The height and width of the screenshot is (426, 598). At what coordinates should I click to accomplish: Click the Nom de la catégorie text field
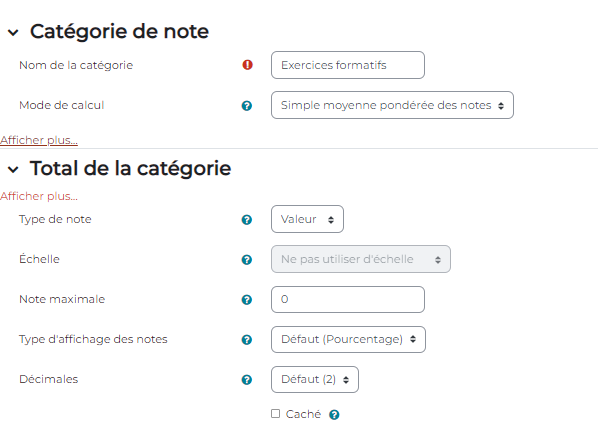348,65
